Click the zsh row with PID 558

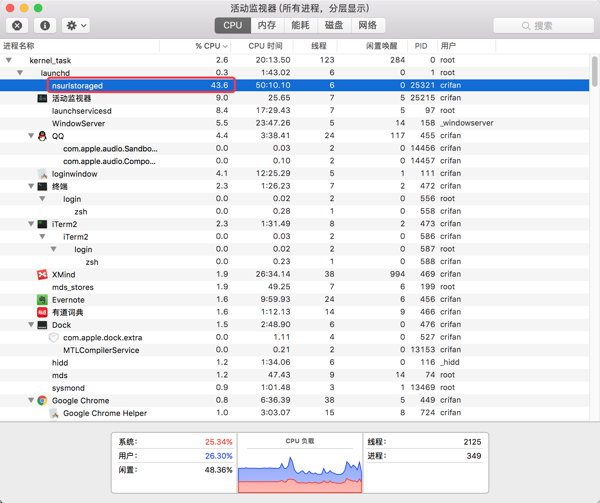(294, 212)
